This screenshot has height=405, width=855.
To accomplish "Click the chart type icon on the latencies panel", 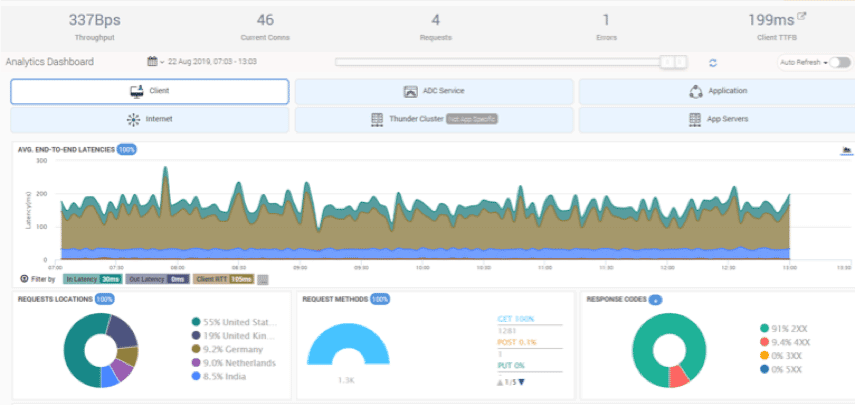I will [846, 150].
